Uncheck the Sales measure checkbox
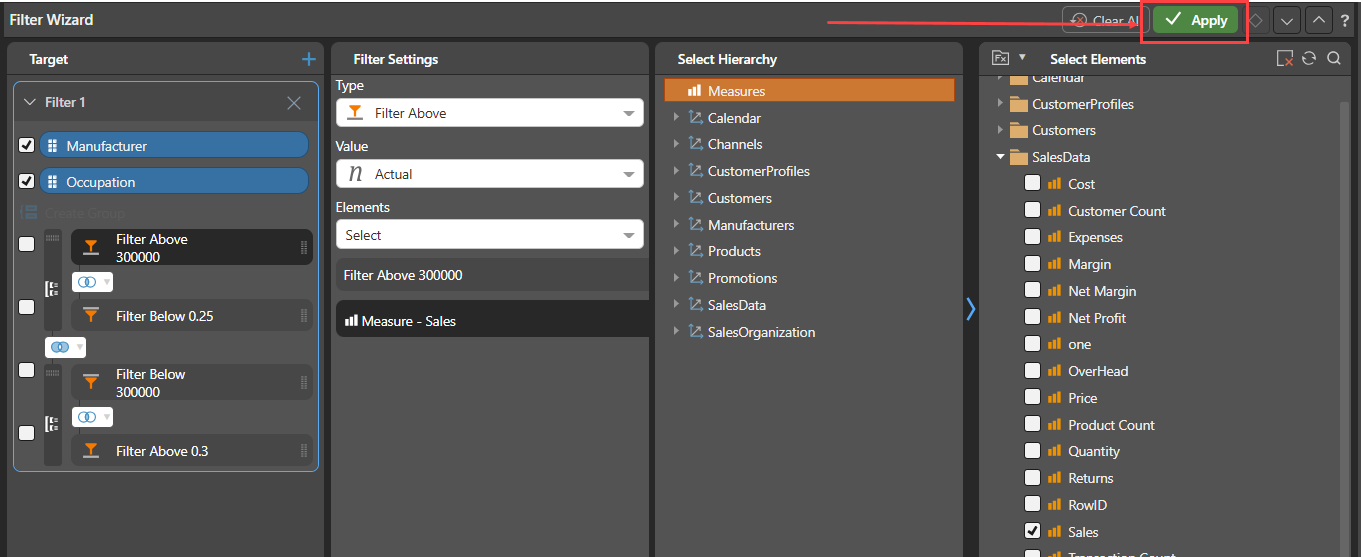Screen dimensions: 1361x557 coord(1032,532)
